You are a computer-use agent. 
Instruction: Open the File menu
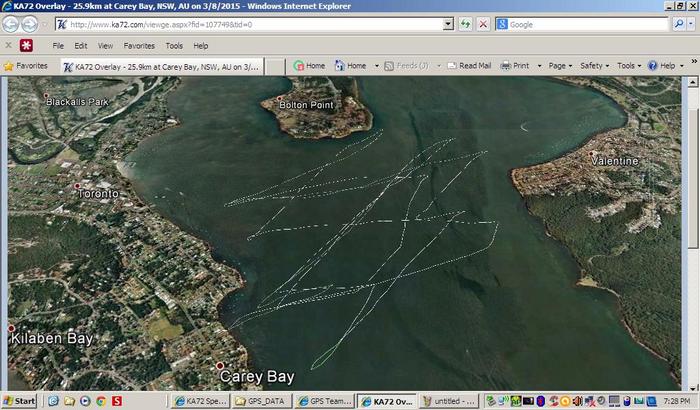coord(58,45)
